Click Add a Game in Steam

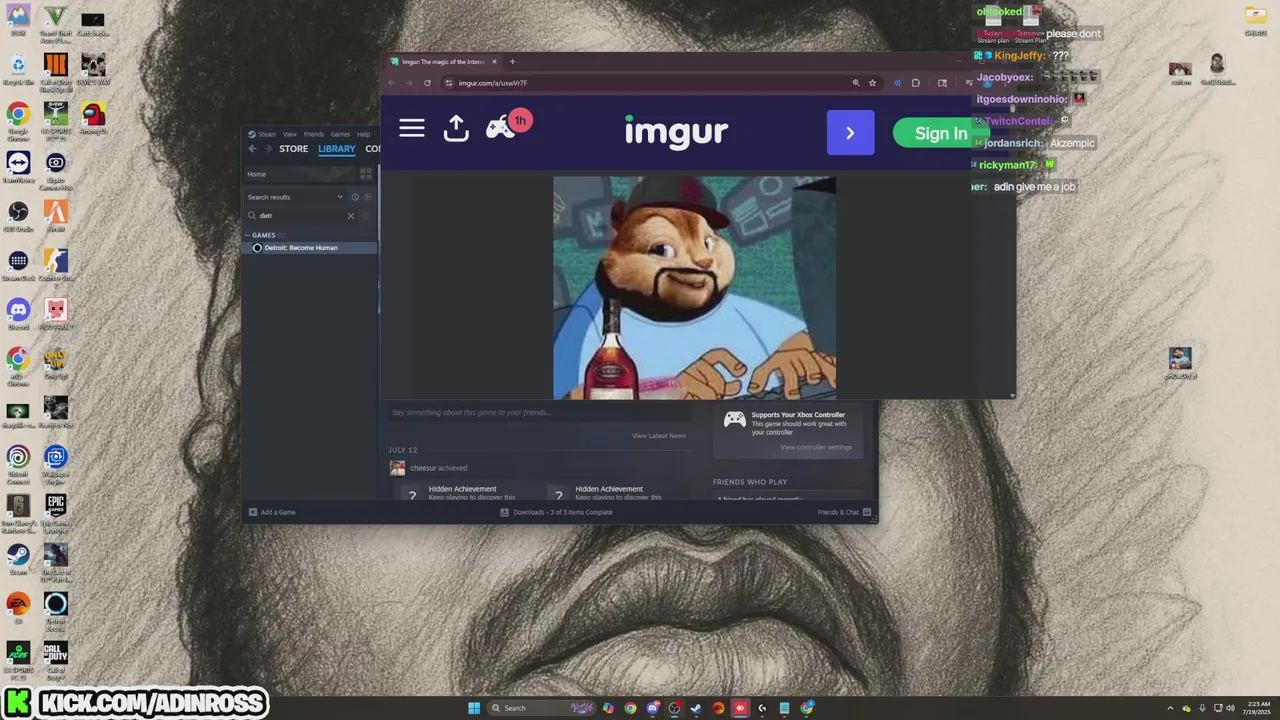click(272, 512)
